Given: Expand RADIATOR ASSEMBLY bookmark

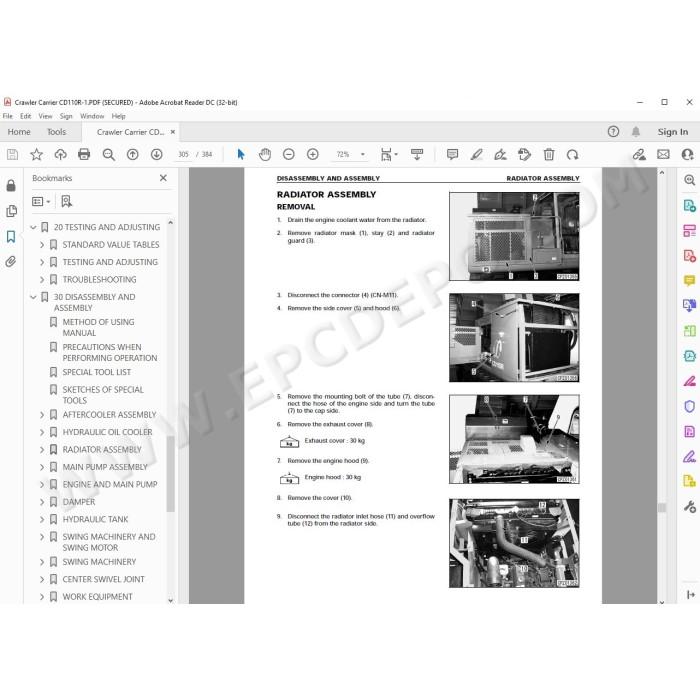Looking at the screenshot, I should (x=42, y=450).
